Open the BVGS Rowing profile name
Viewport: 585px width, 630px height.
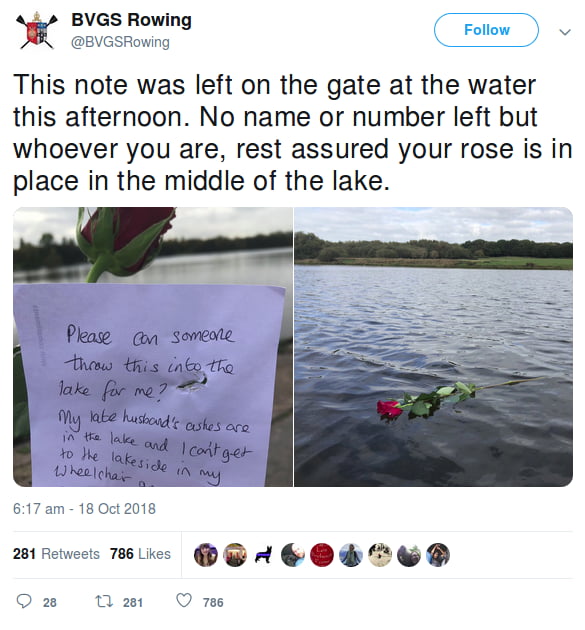coord(131,20)
